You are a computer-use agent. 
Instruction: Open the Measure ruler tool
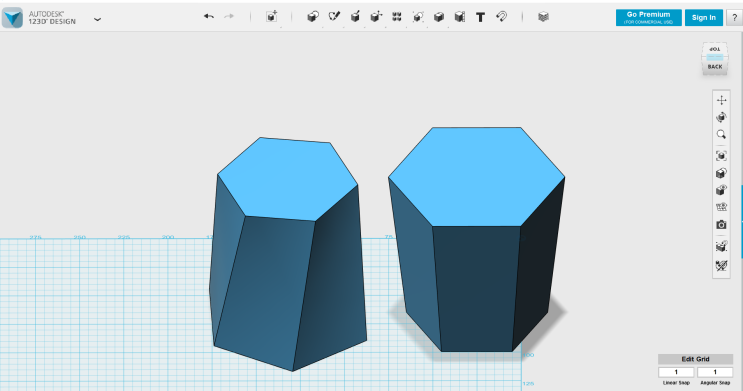coord(460,17)
